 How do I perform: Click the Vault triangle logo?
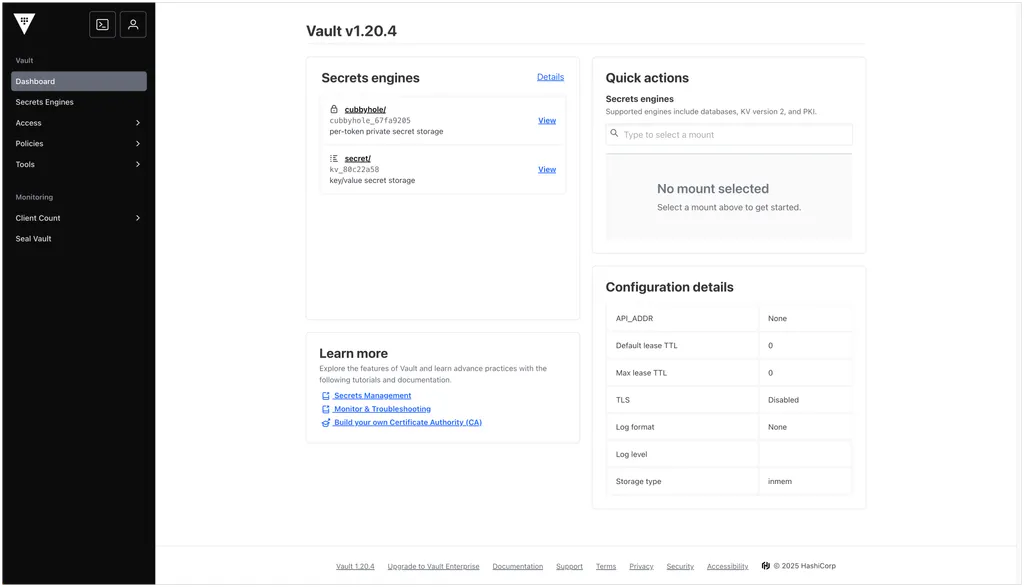(24, 24)
